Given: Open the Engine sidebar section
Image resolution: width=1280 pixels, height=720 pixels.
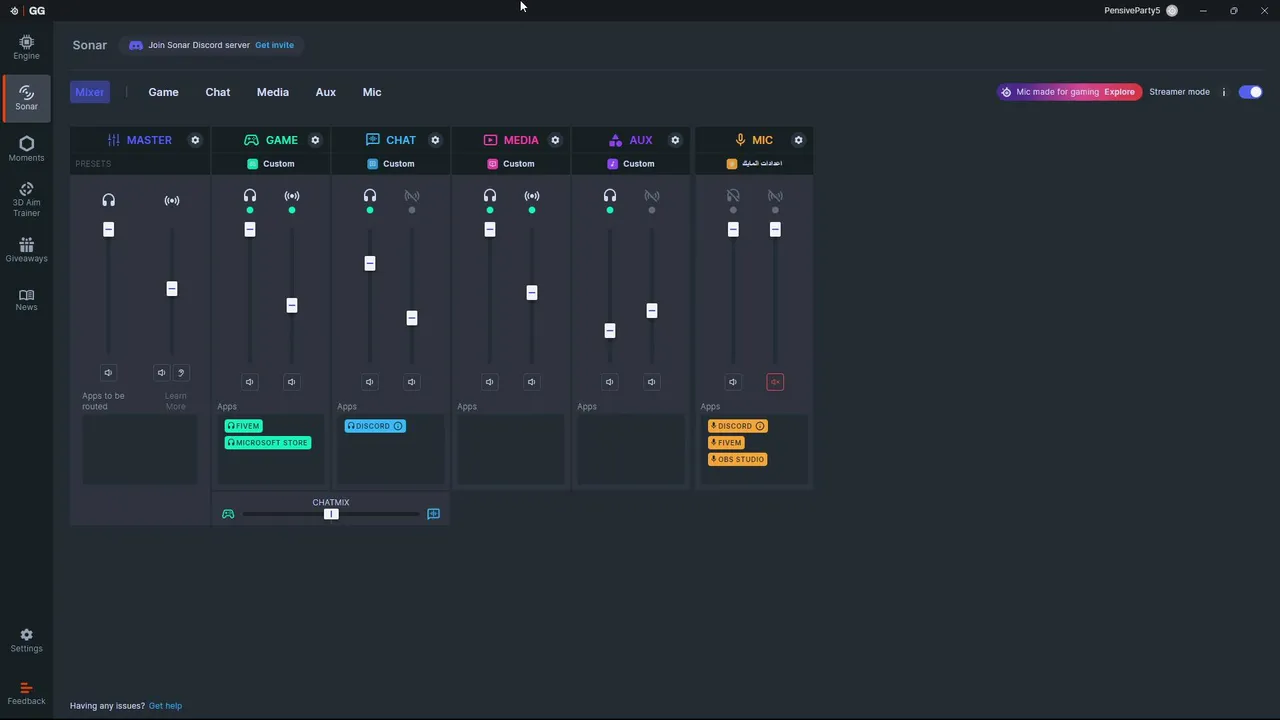Looking at the screenshot, I should [26, 47].
